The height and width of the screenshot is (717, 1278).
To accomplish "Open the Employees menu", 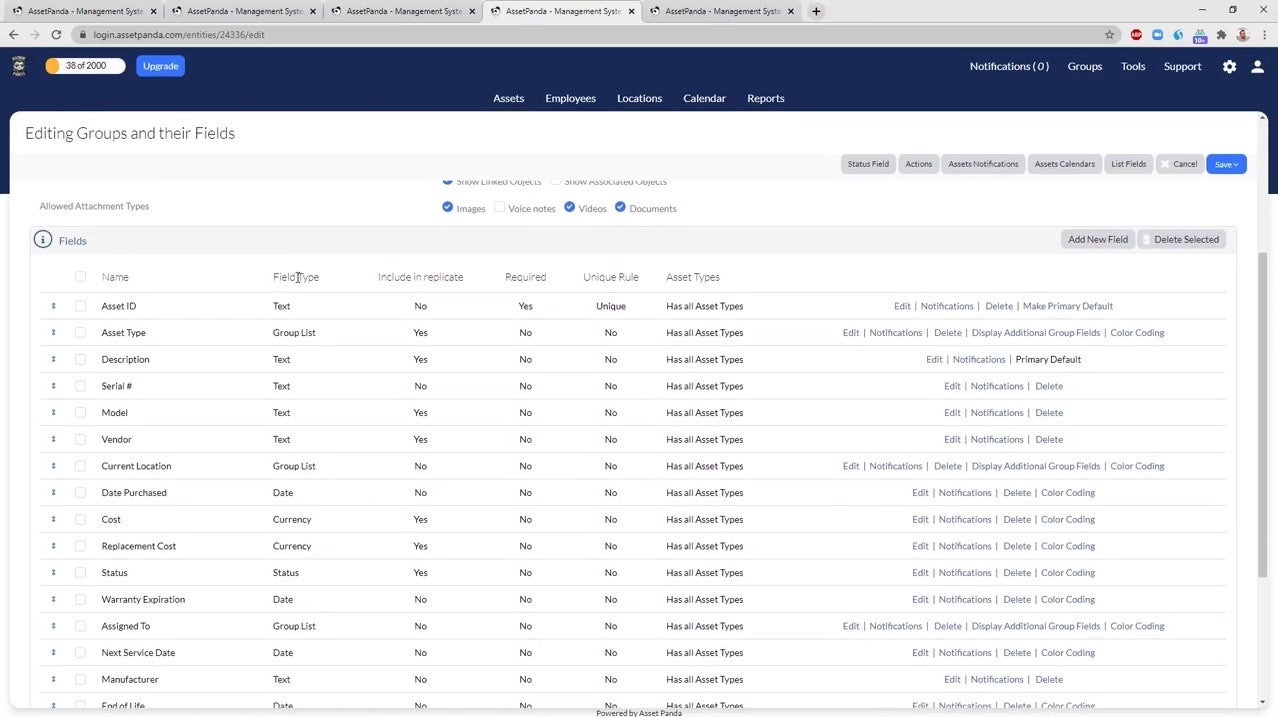I will [570, 98].
